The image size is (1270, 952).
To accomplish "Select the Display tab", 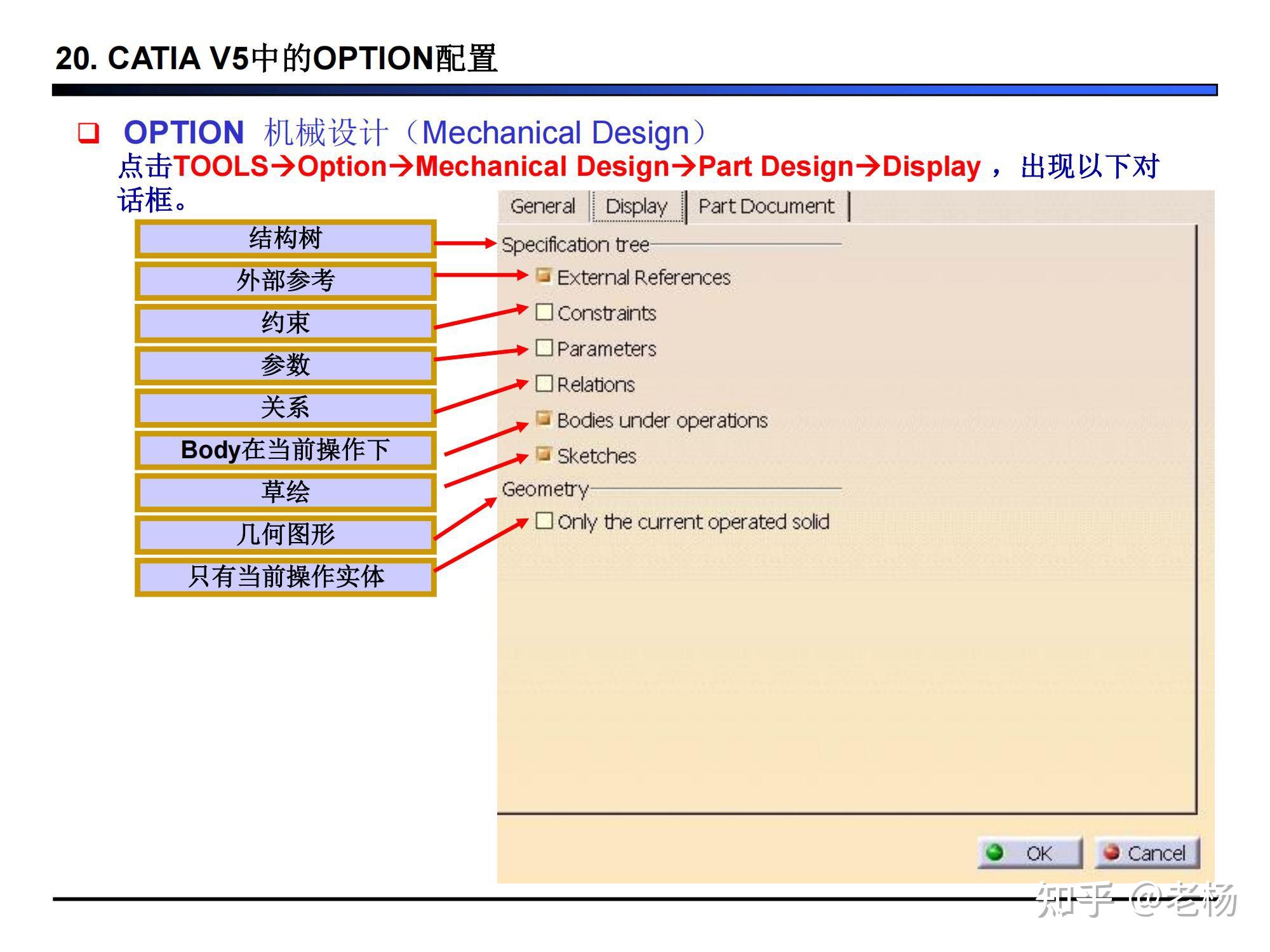I will click(x=637, y=206).
